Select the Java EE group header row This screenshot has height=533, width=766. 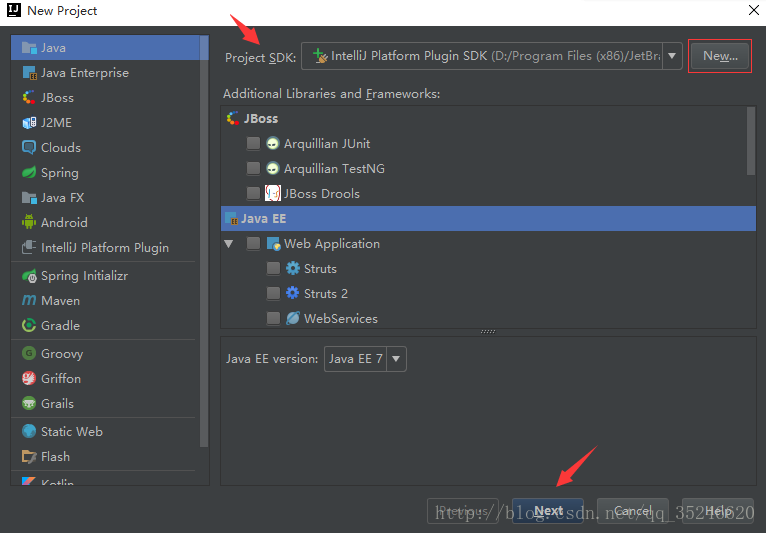(488, 218)
